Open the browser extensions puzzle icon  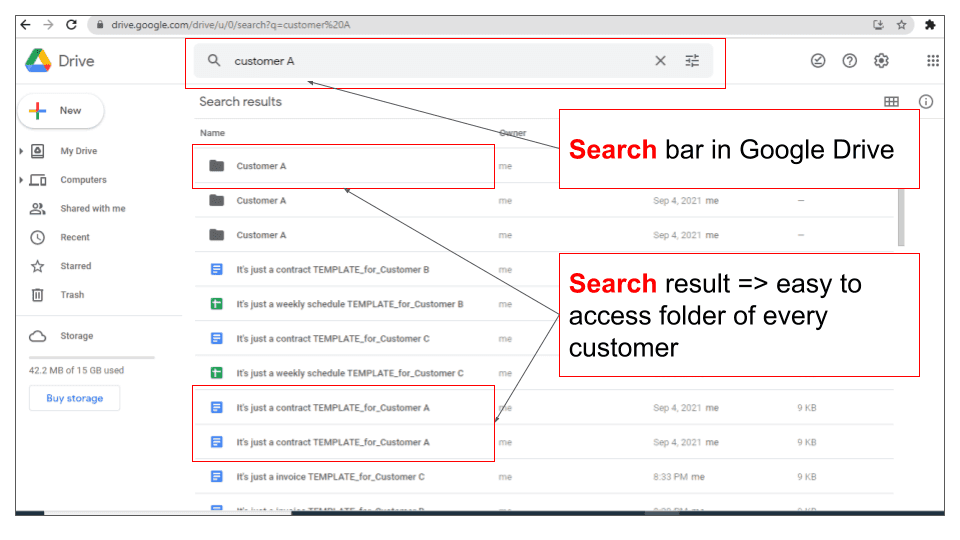(x=930, y=25)
